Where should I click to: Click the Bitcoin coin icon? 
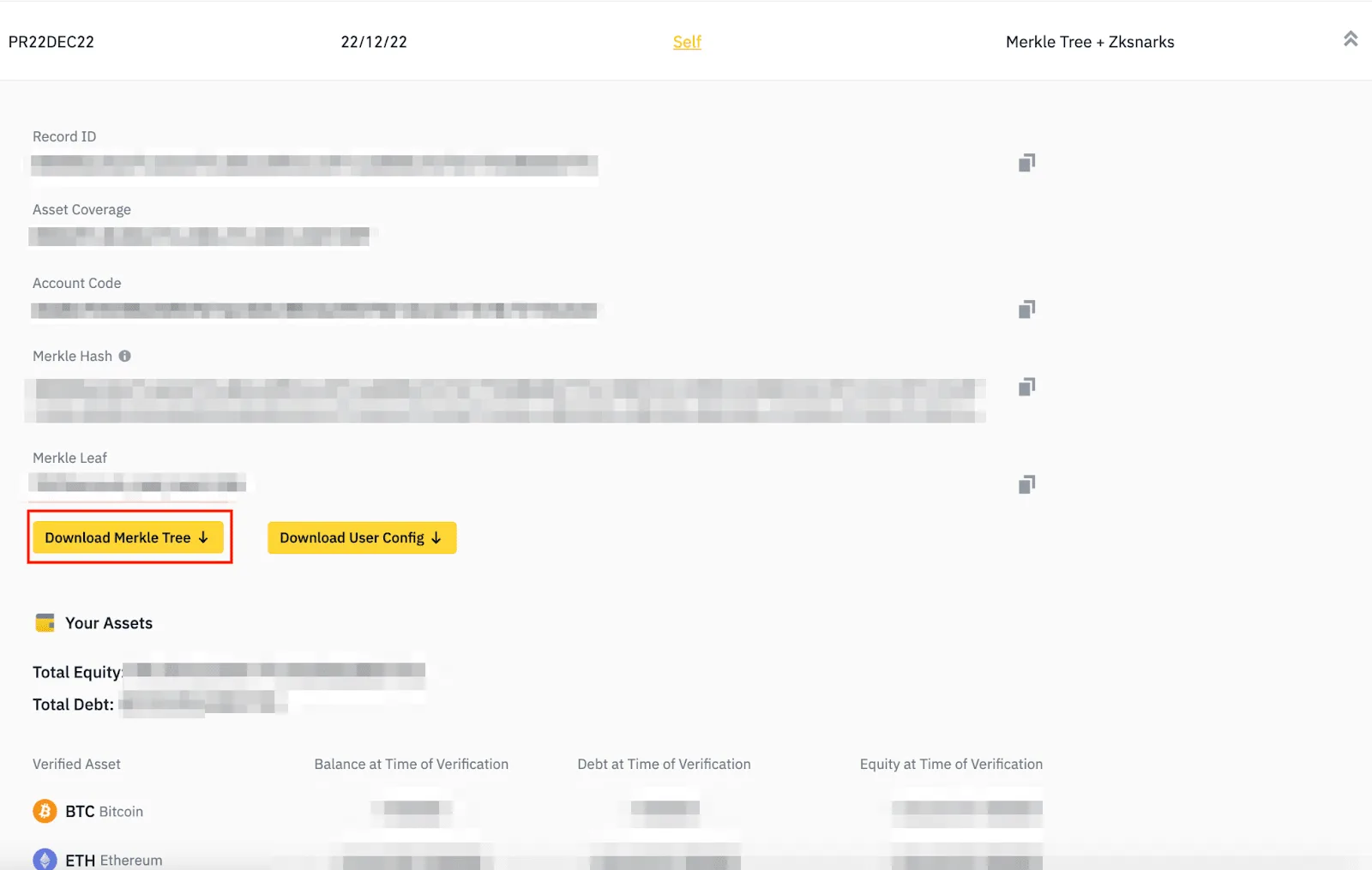pos(45,811)
